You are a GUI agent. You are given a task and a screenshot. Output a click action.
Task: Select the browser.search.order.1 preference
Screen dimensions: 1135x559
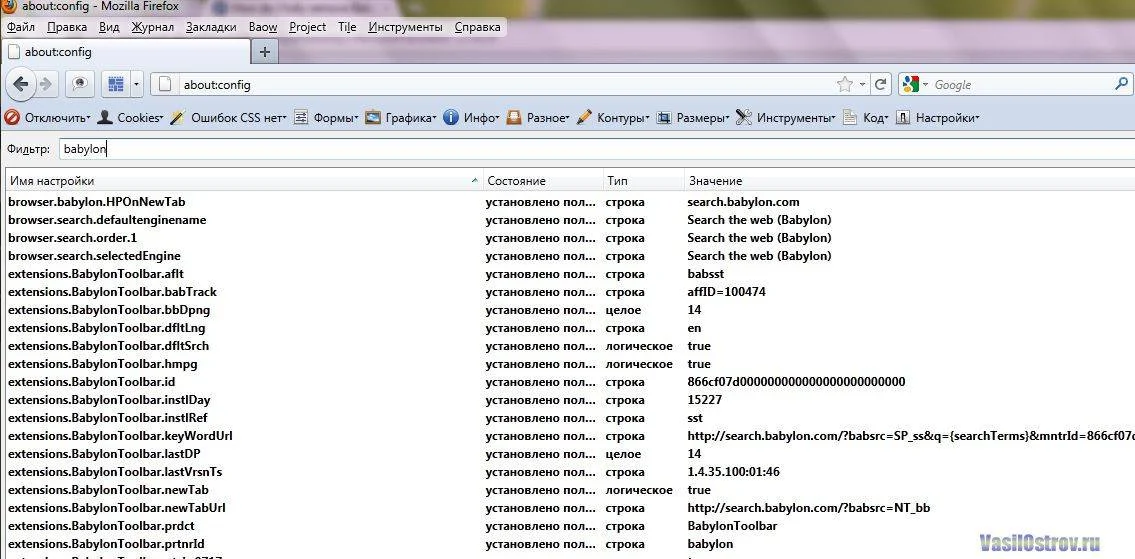click(x=570, y=238)
